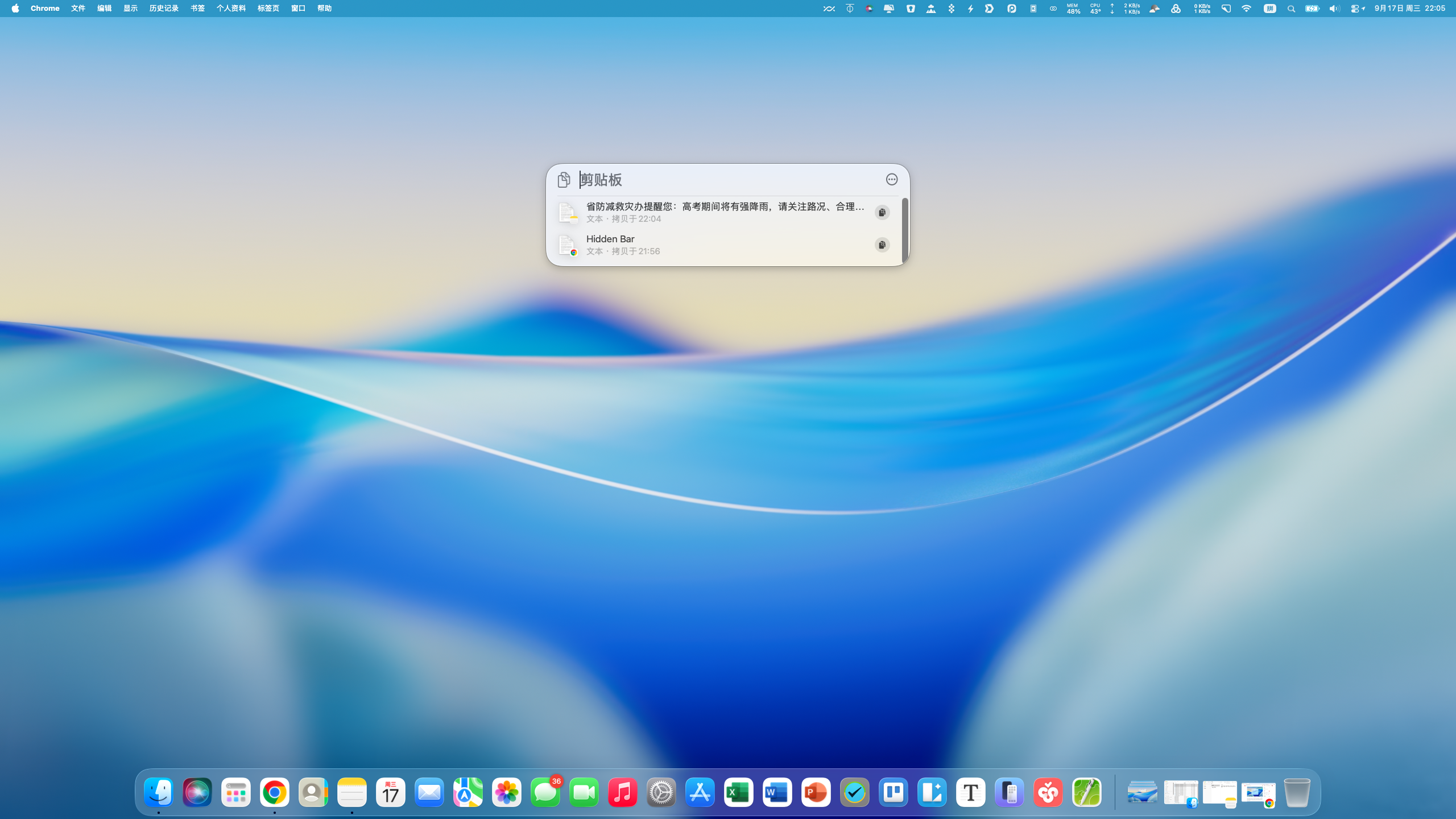Viewport: 1456px width, 819px height.
Task: Click copy icon for the Hidden Bar entry
Action: (x=882, y=245)
